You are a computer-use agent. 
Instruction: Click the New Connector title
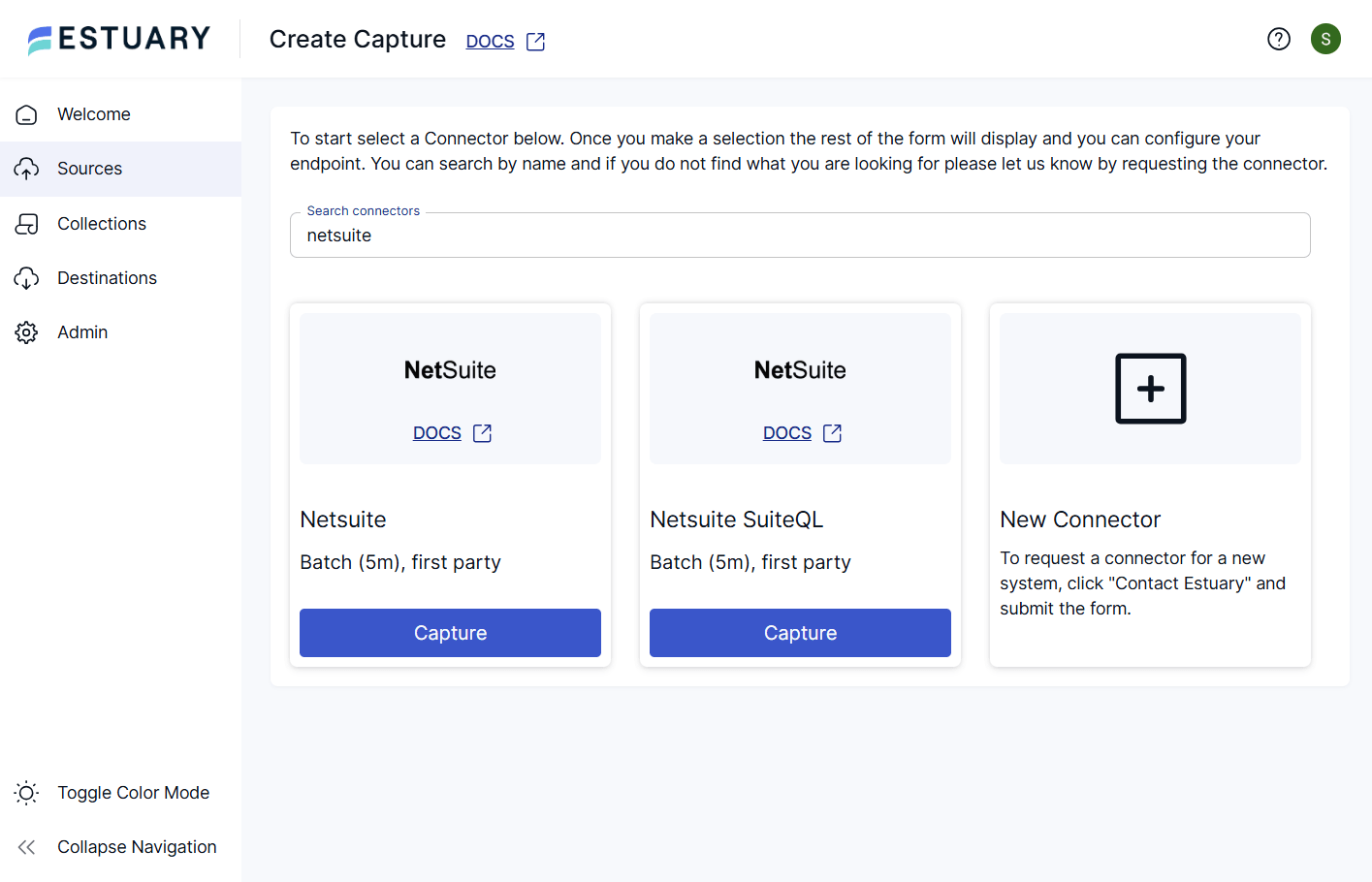point(1080,520)
